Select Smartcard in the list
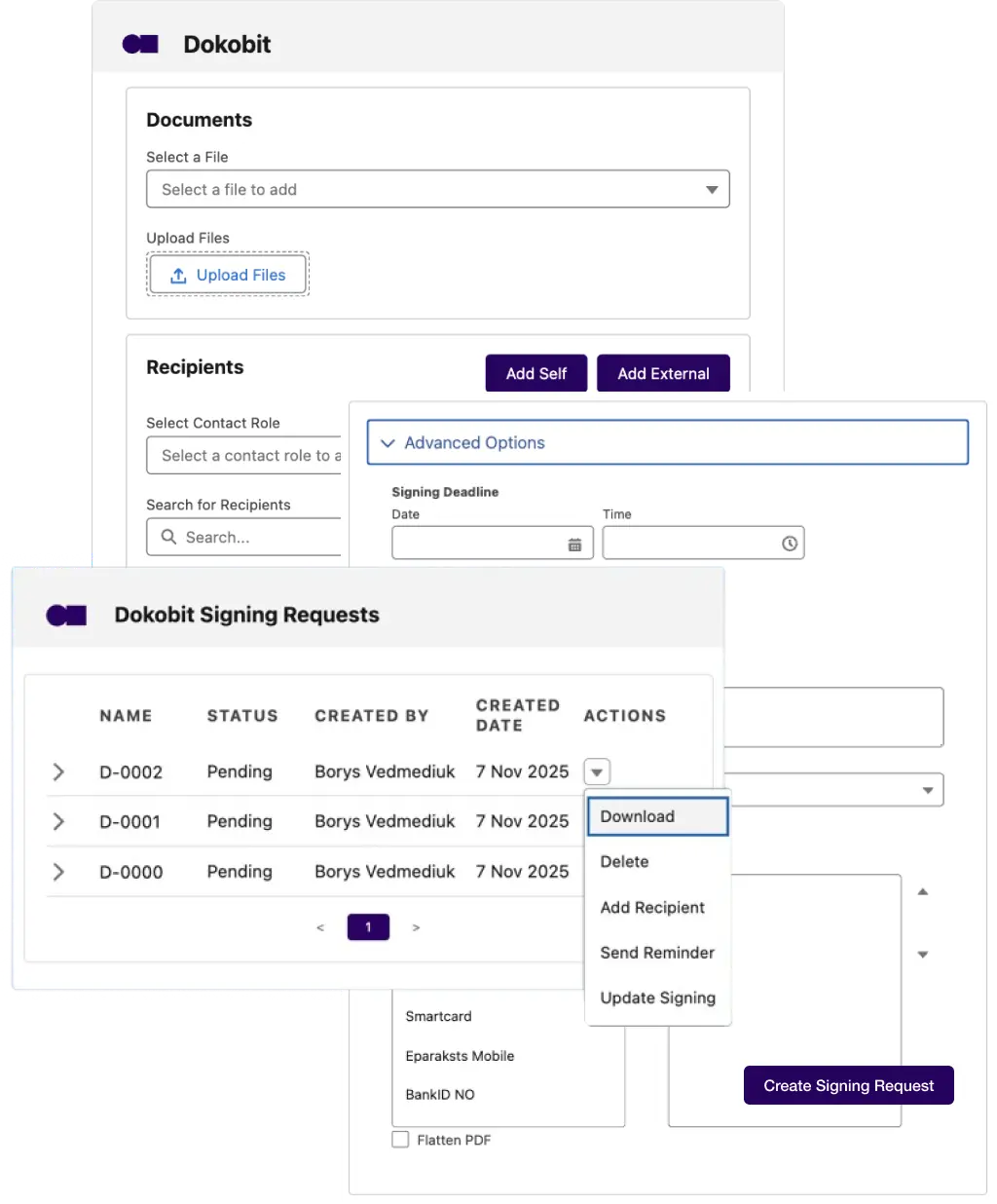Image resolution: width=997 pixels, height=1204 pixels. pyautogui.click(x=439, y=1016)
